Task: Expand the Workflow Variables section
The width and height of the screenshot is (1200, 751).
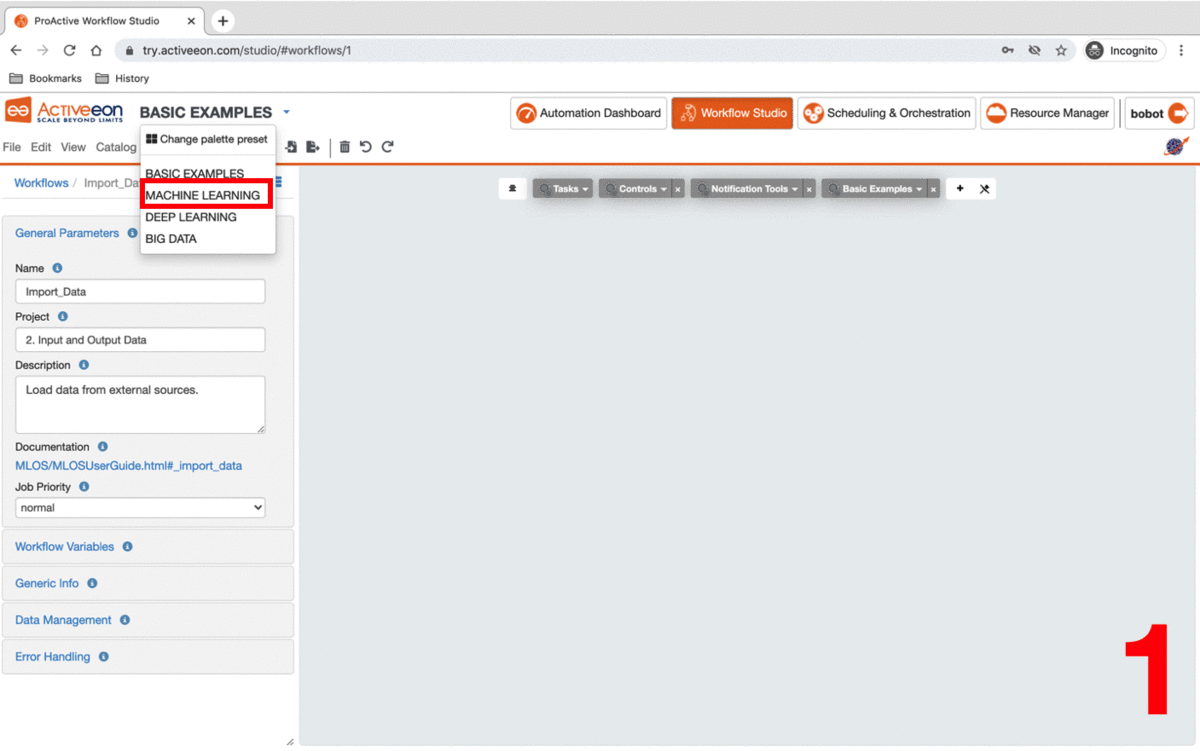Action: [x=65, y=547]
